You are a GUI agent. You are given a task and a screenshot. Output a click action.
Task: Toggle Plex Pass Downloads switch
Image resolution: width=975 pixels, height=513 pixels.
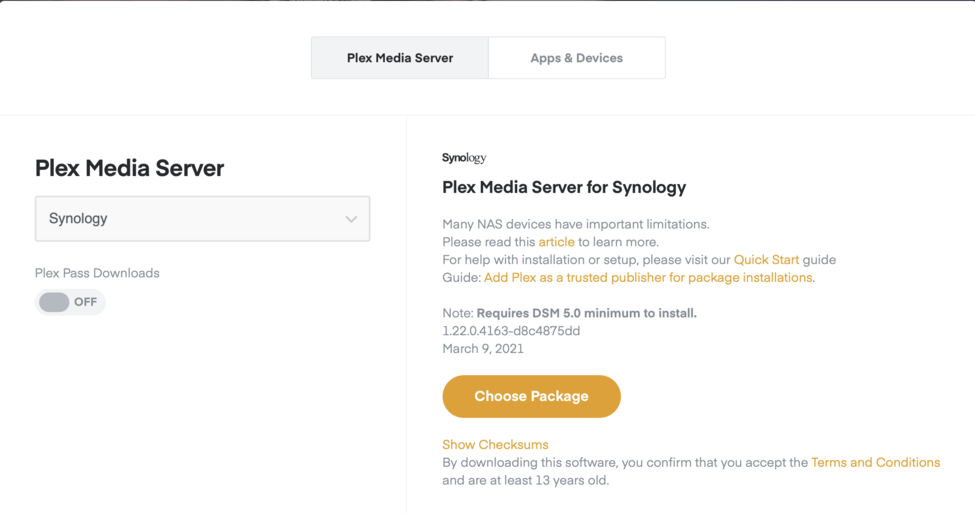click(x=56, y=302)
